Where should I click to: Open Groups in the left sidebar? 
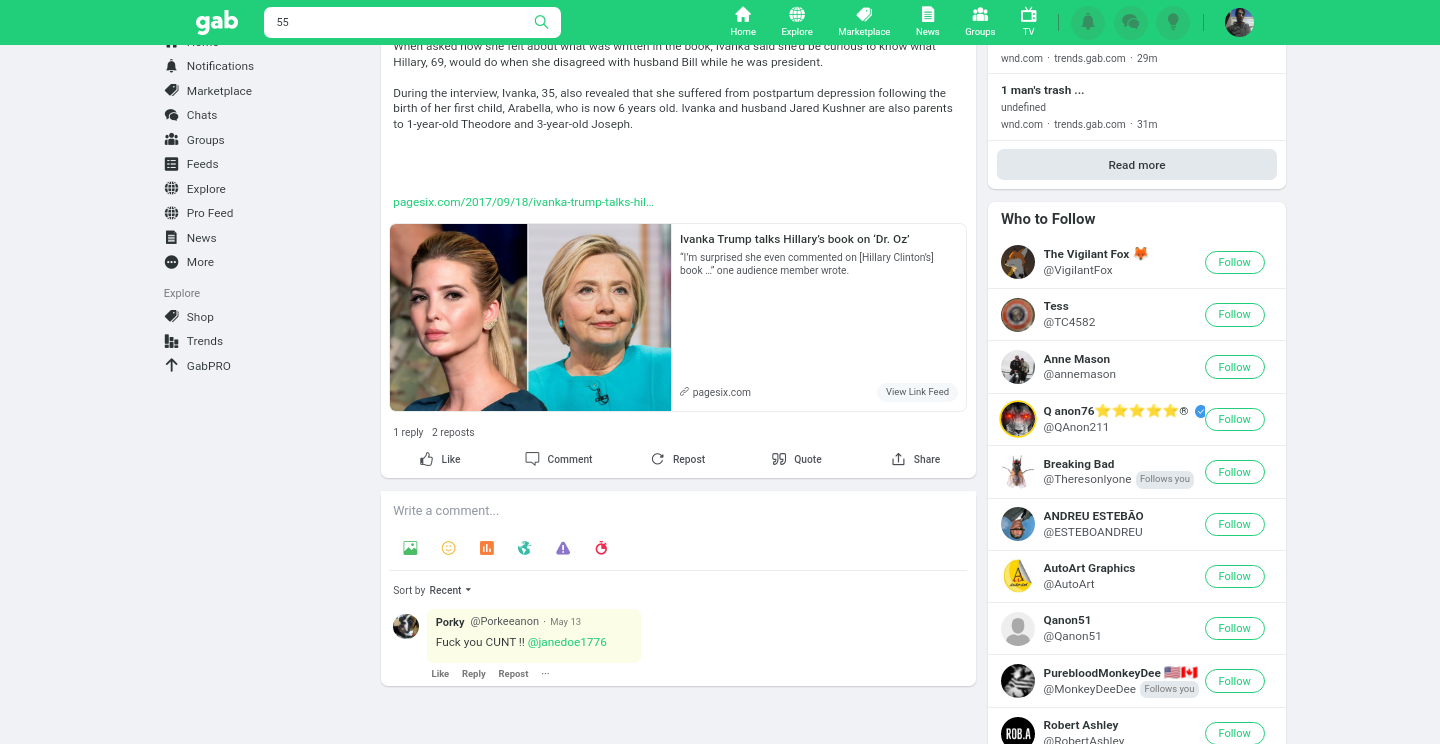pyautogui.click(x=194, y=140)
